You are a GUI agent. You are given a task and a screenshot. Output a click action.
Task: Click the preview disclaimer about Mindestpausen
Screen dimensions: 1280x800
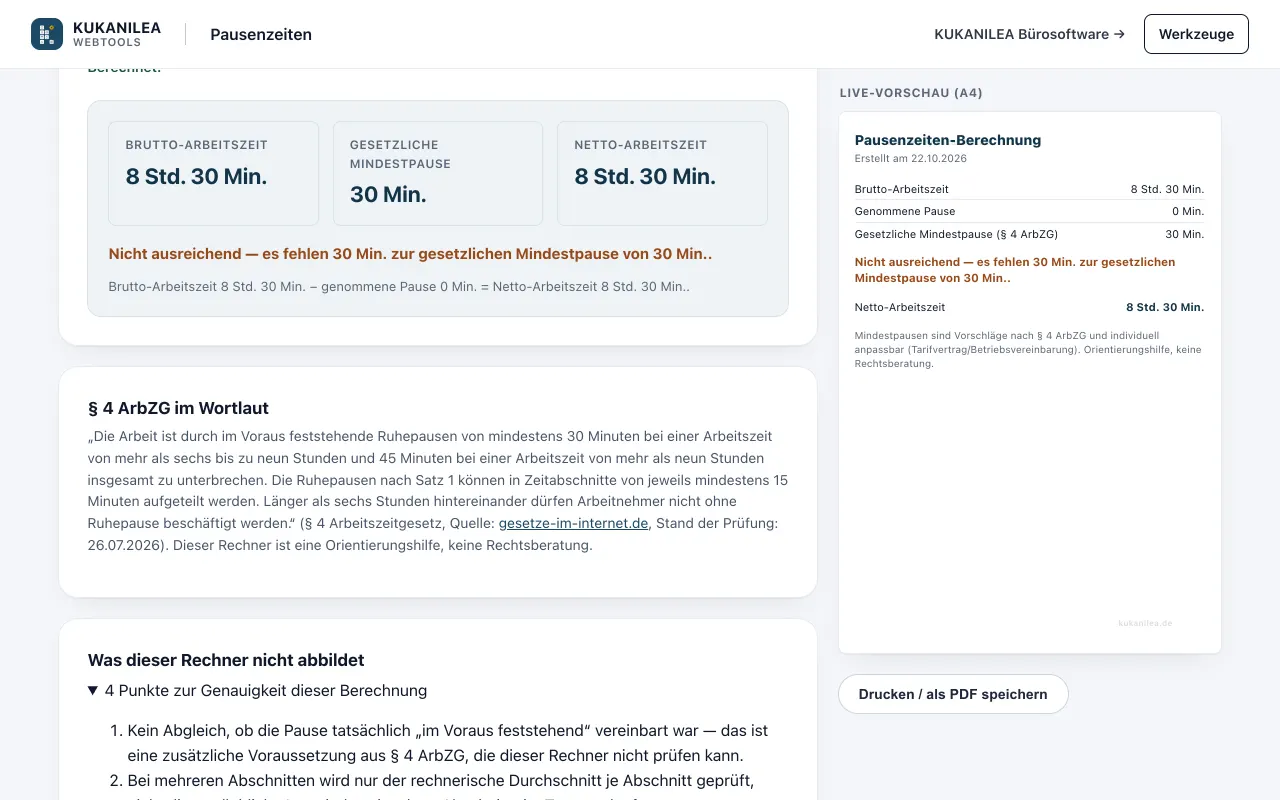click(x=1029, y=350)
